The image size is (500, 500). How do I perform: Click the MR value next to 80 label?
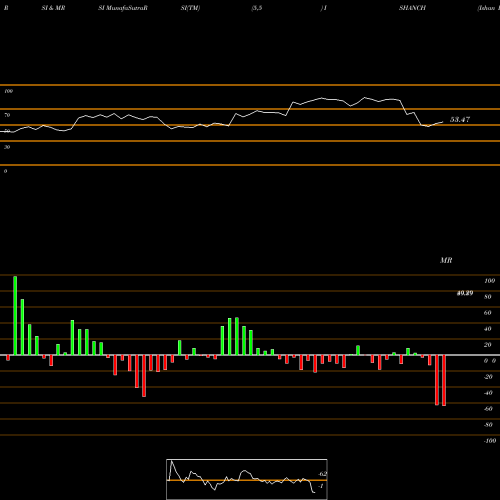pyautogui.click(x=465, y=293)
